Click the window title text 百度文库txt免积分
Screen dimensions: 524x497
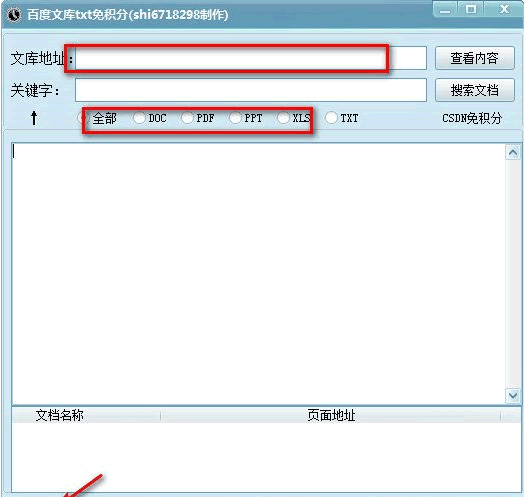point(127,15)
